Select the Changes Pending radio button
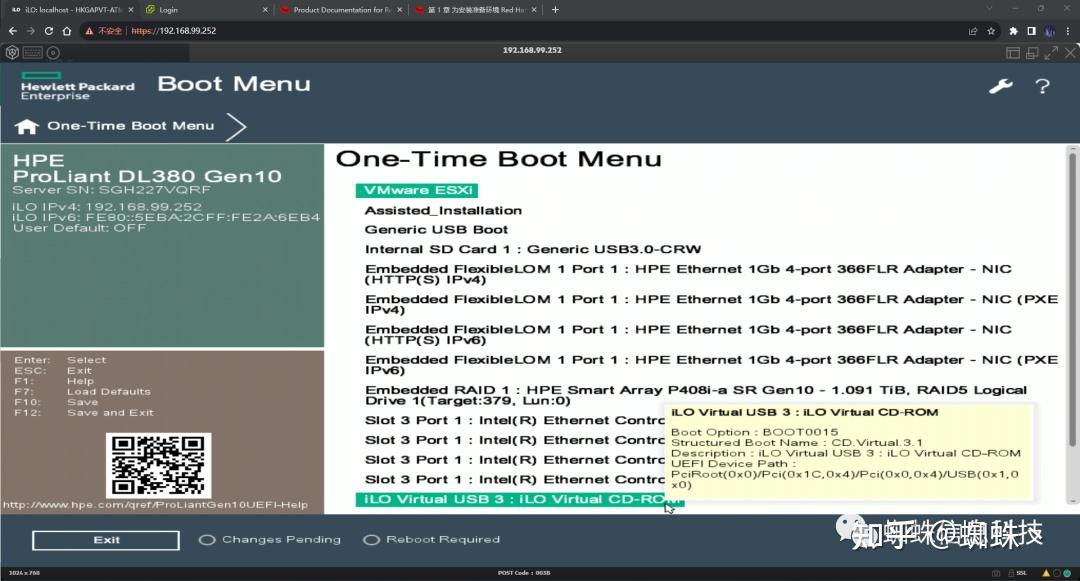The image size is (1080, 581). 207,539
